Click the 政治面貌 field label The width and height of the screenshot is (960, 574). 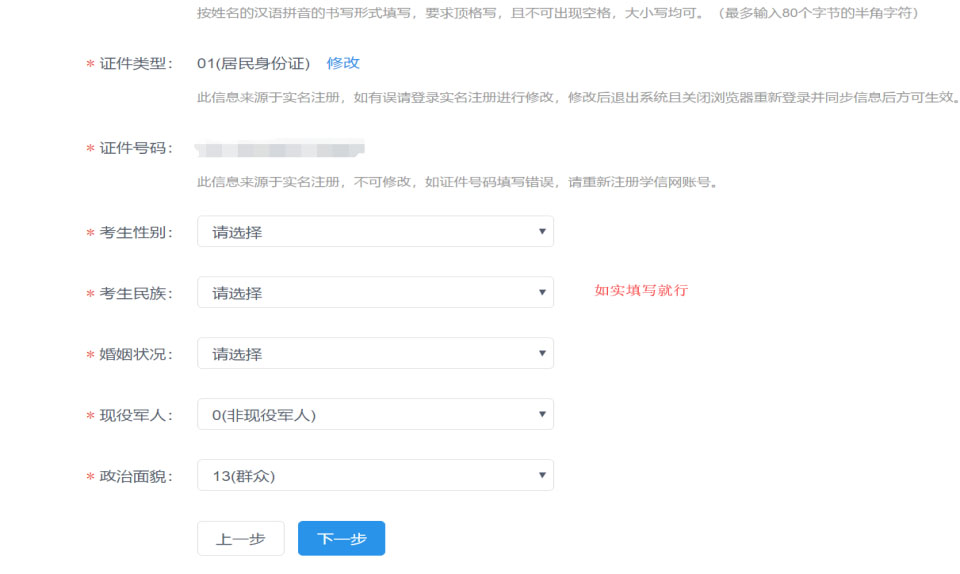[x=136, y=476]
